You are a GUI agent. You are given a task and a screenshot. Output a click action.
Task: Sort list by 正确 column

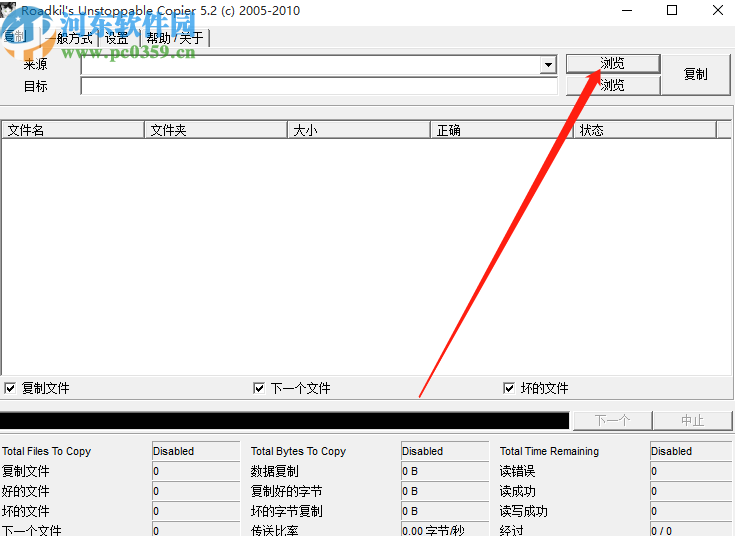pyautogui.click(x=502, y=130)
